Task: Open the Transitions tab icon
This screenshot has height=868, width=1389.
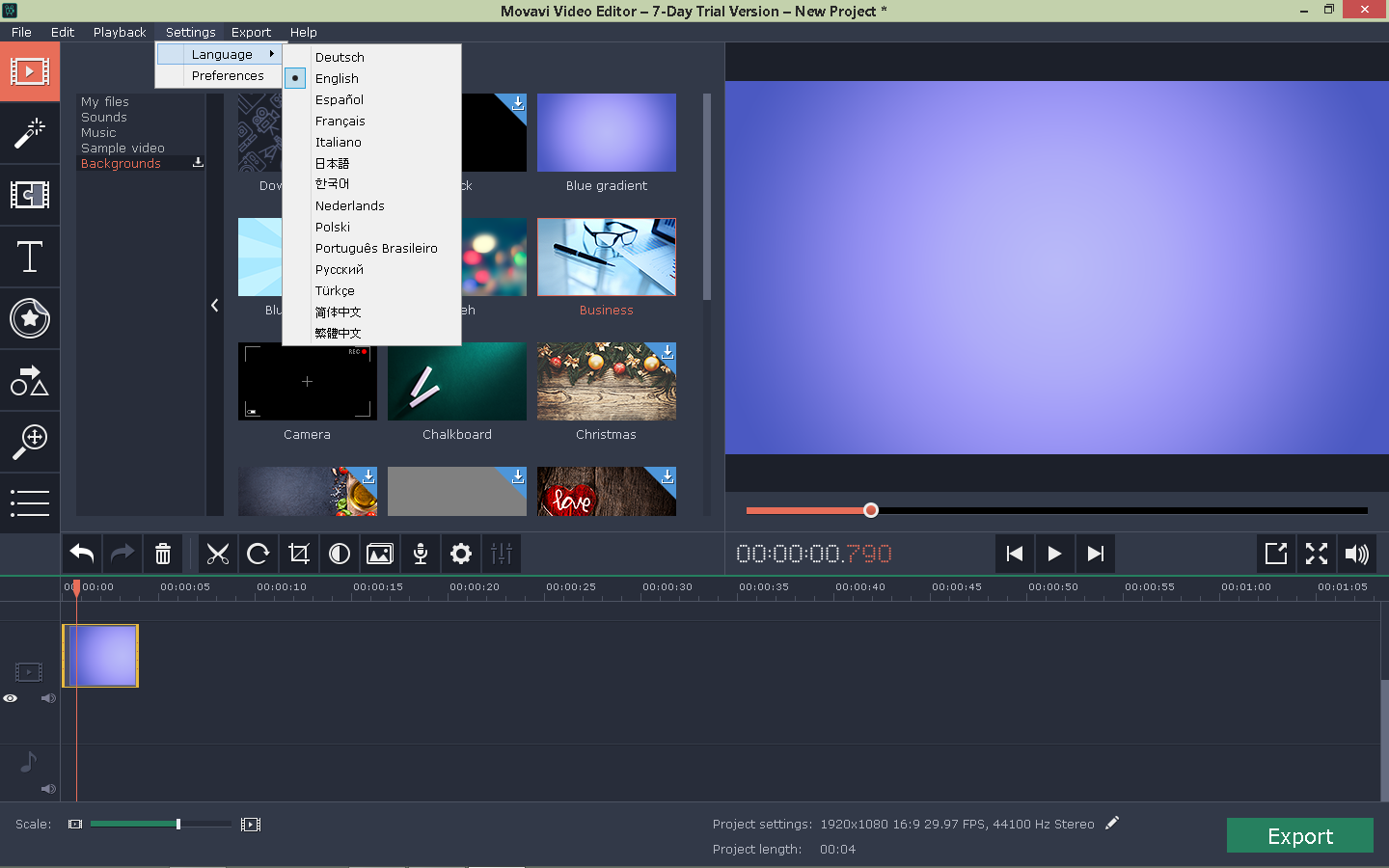Action: [30, 195]
